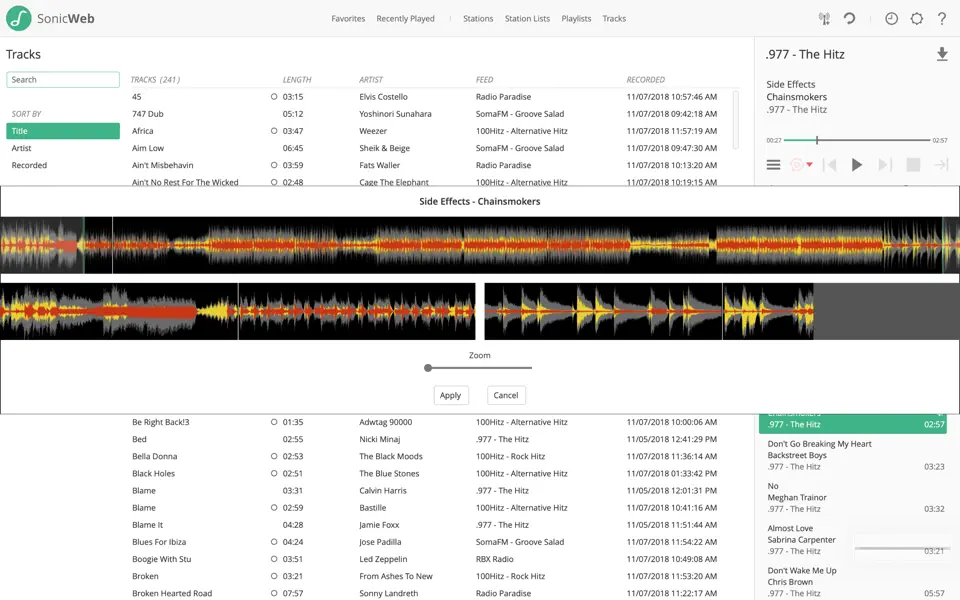The width and height of the screenshot is (960, 600).
Task: Click the Apply button
Action: (451, 395)
